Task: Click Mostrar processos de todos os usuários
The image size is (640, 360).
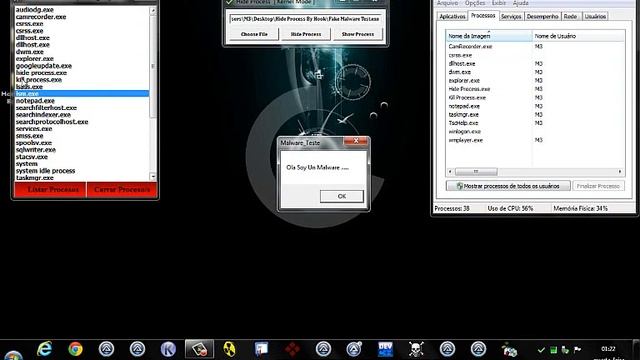Action: pyautogui.click(x=508, y=186)
